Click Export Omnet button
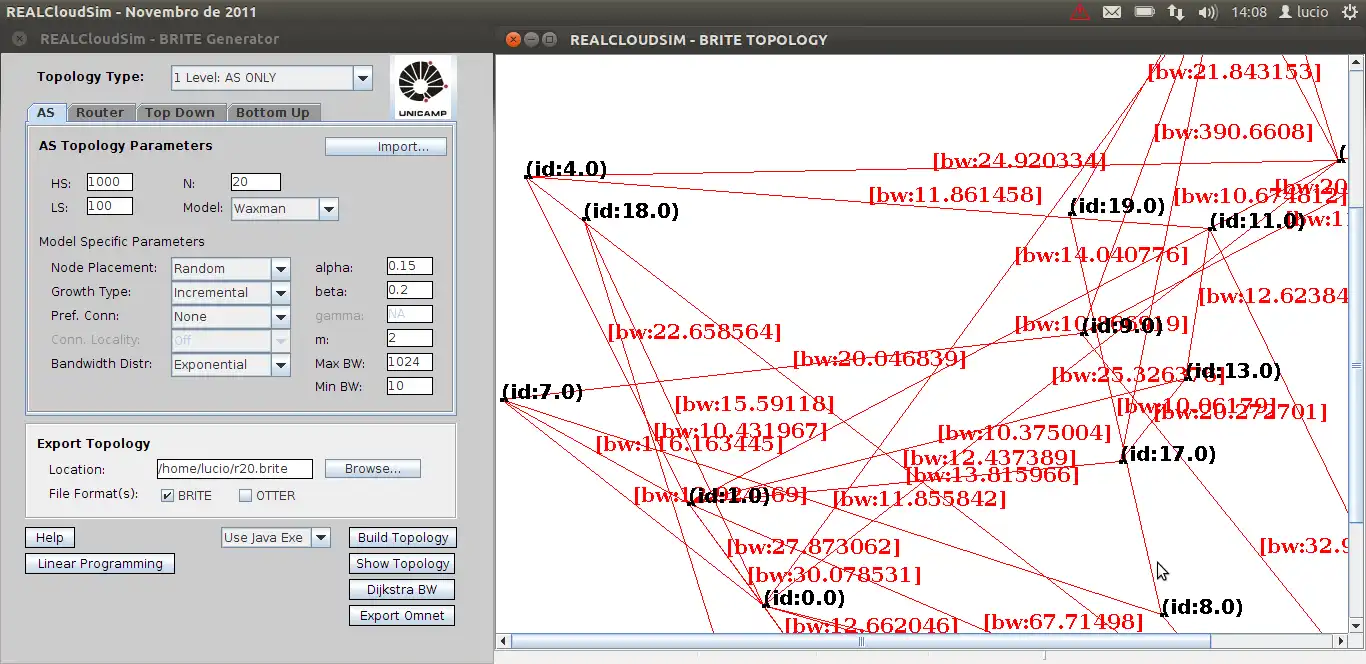The height and width of the screenshot is (664, 1366). tap(403, 615)
